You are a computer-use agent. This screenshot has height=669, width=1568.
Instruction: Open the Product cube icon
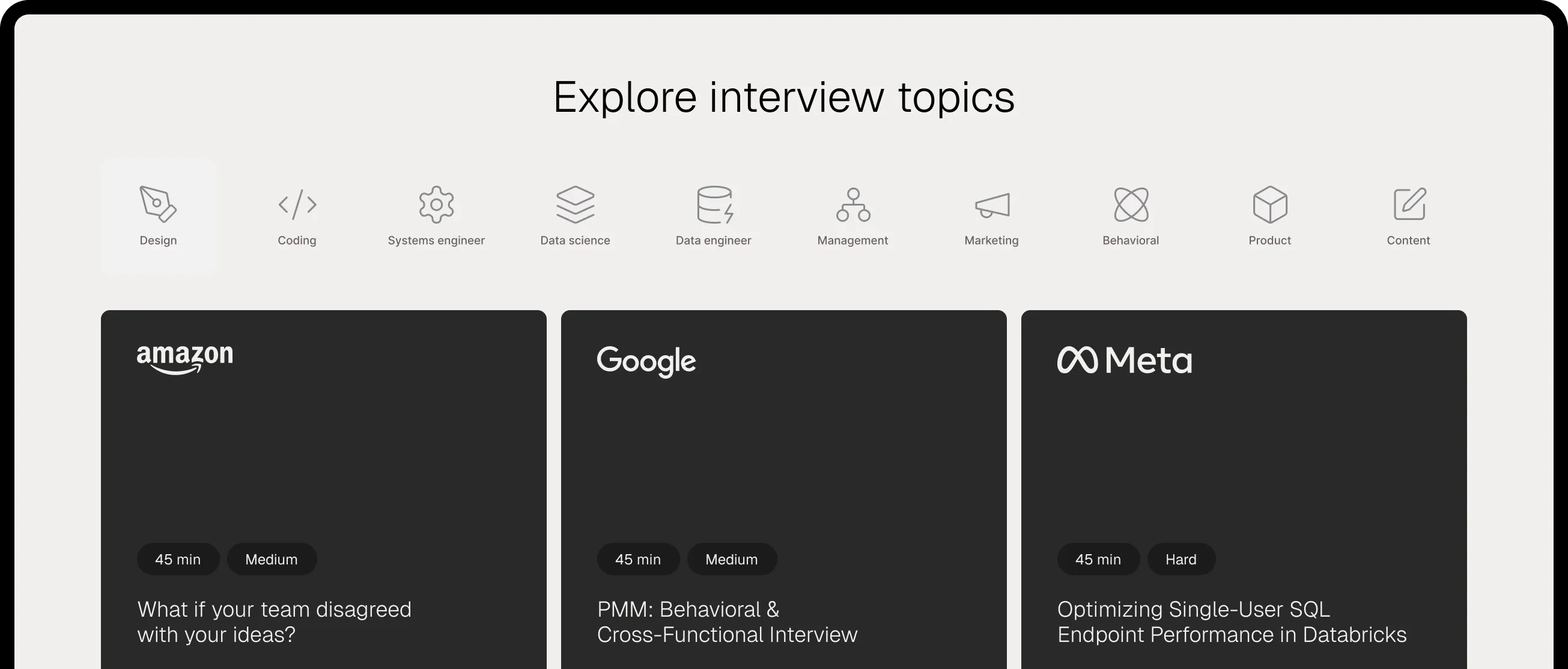(1270, 204)
